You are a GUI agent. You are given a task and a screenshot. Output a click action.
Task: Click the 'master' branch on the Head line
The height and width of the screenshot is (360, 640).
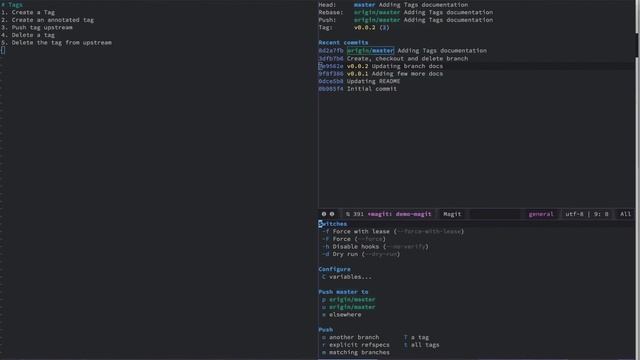[364, 5]
